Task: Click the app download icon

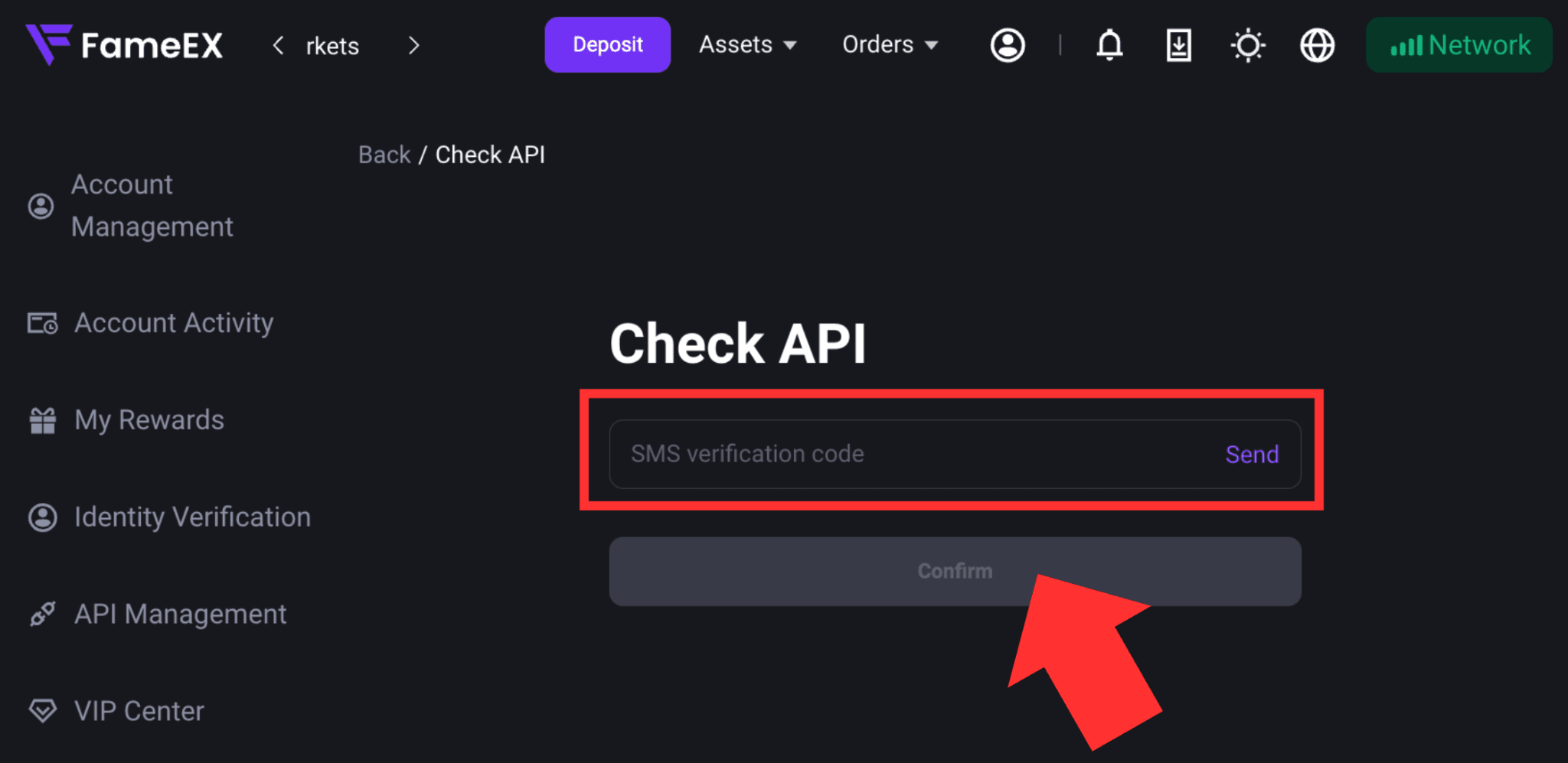Action: point(1178,45)
